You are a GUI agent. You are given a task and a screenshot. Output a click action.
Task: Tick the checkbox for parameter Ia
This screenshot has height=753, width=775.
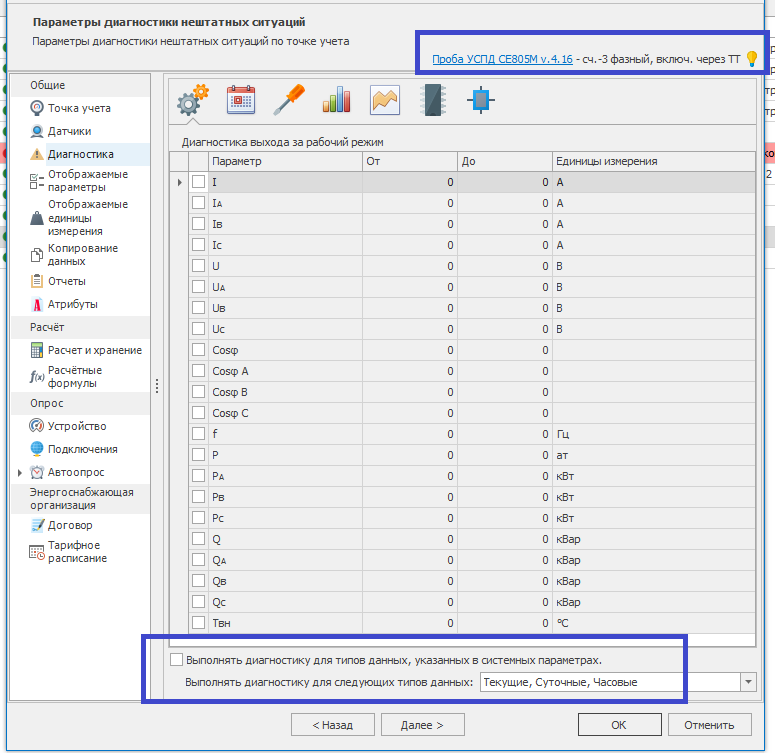click(198, 203)
